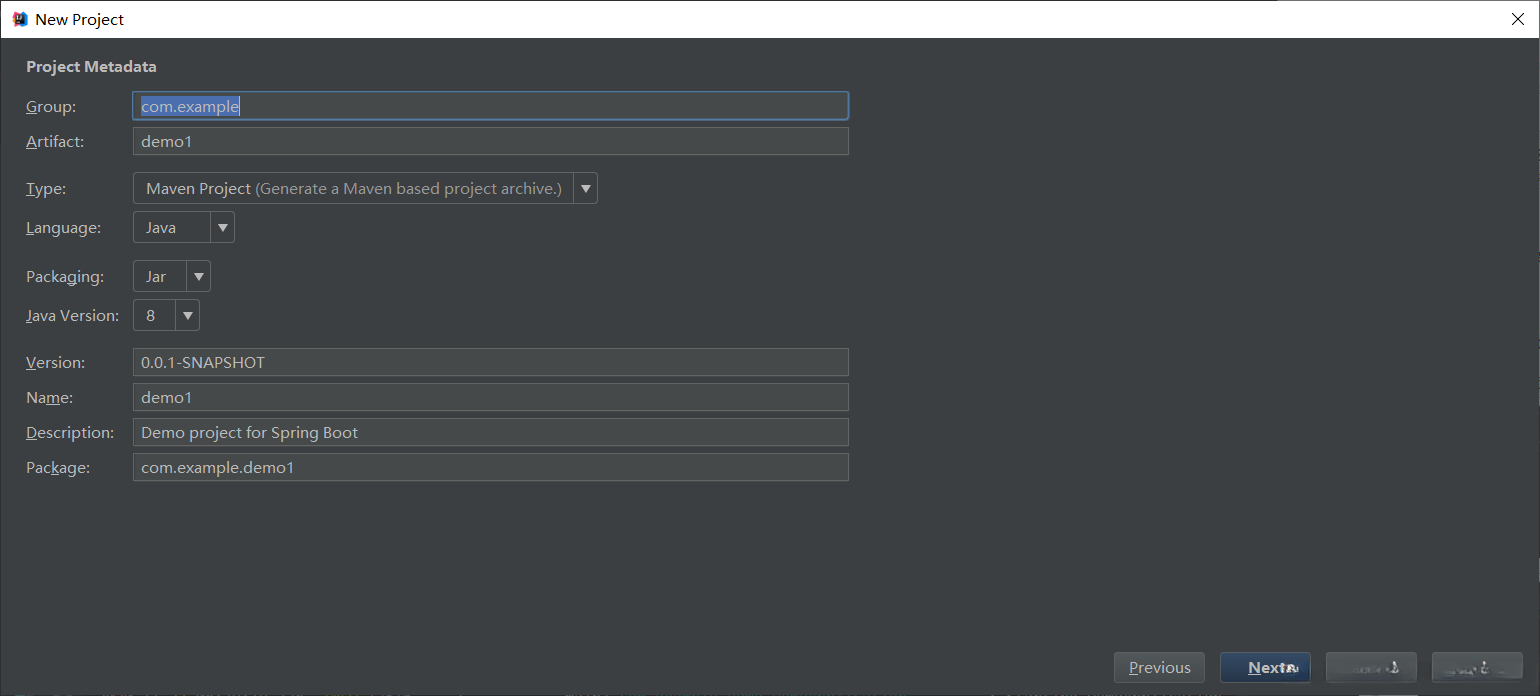This screenshot has height=696, width=1540.
Task: Focus the Artifact text field
Action: point(490,141)
